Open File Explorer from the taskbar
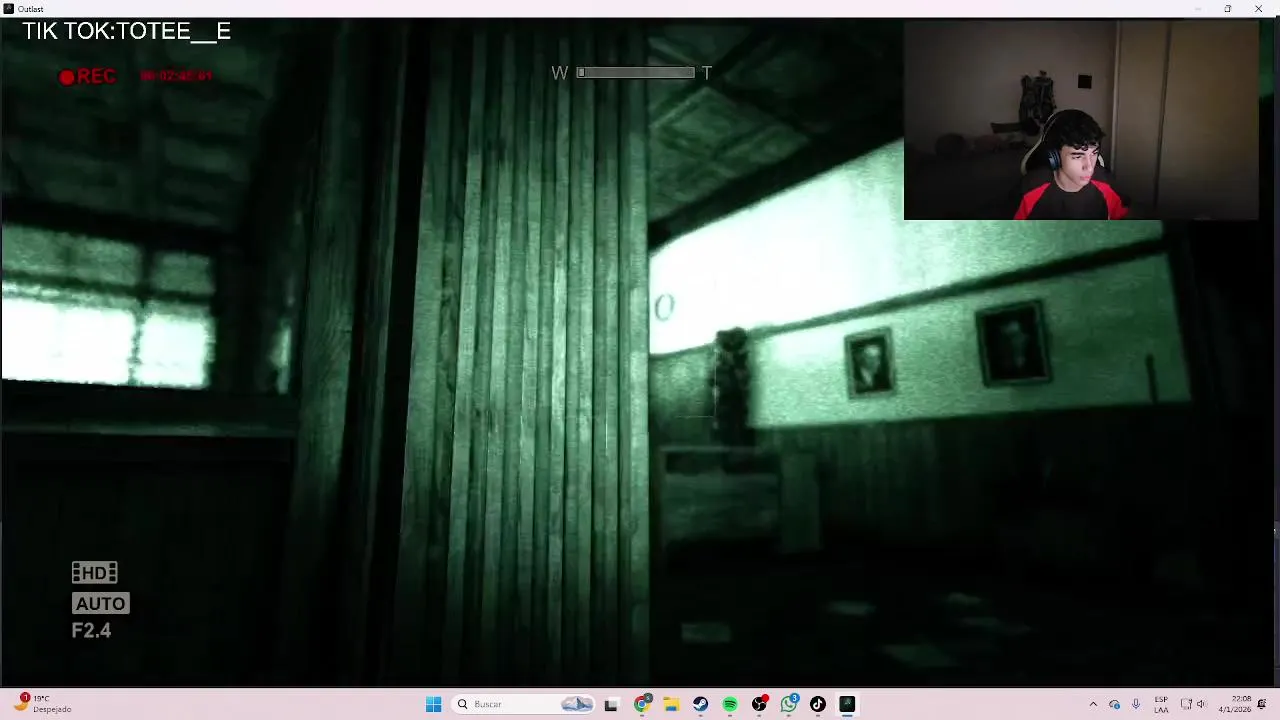1280x720 pixels. pyautogui.click(x=671, y=704)
